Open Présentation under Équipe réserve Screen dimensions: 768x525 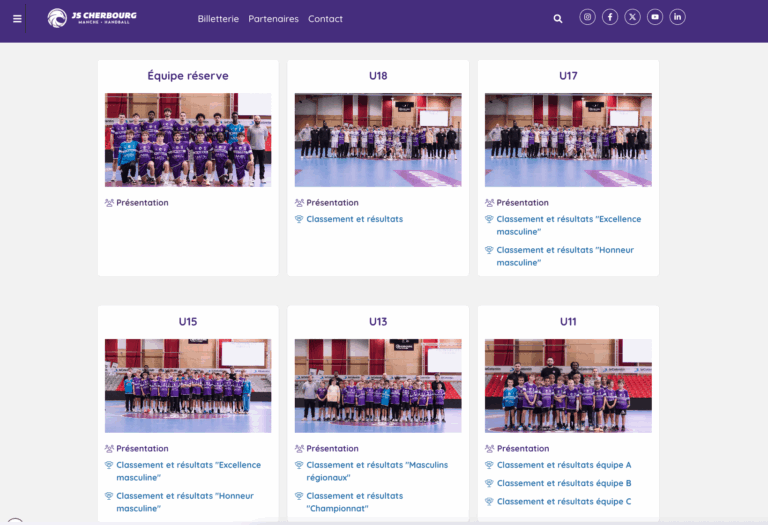tap(142, 203)
